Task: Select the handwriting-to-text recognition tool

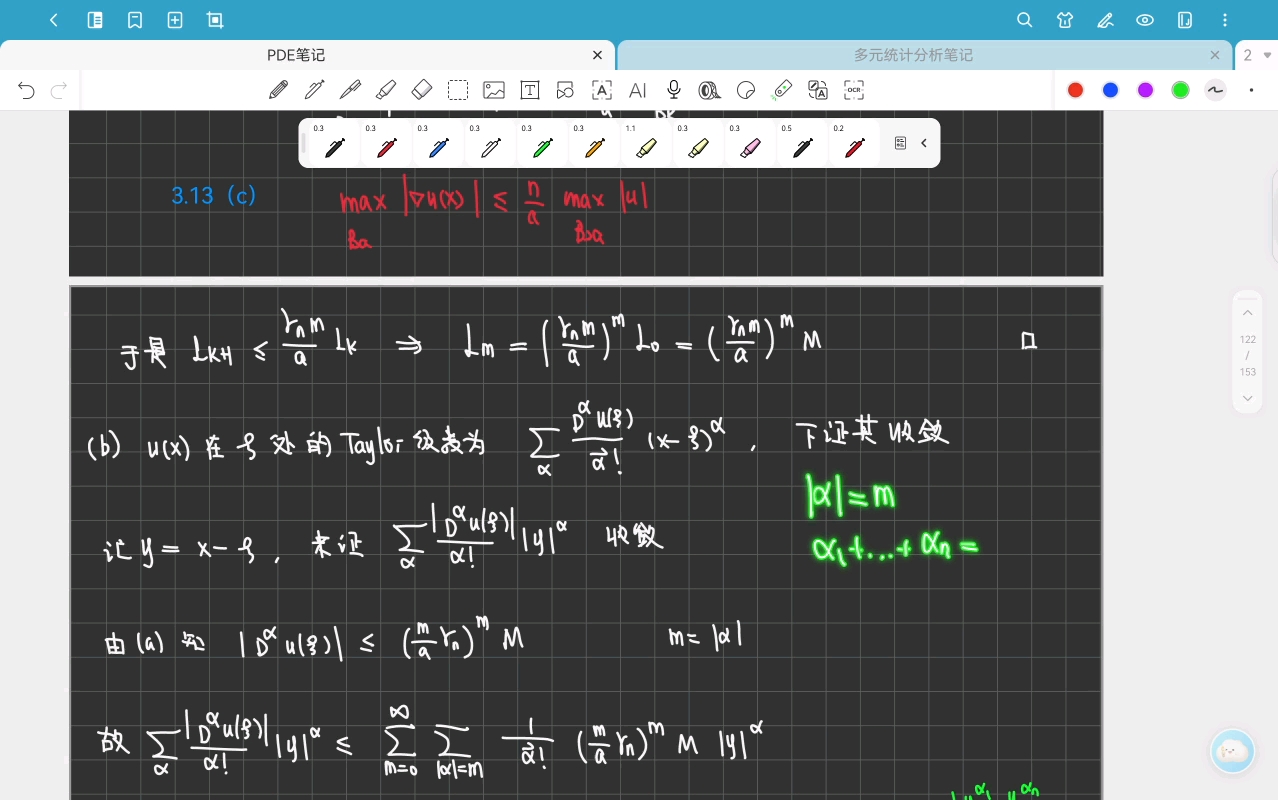Action: (x=602, y=90)
